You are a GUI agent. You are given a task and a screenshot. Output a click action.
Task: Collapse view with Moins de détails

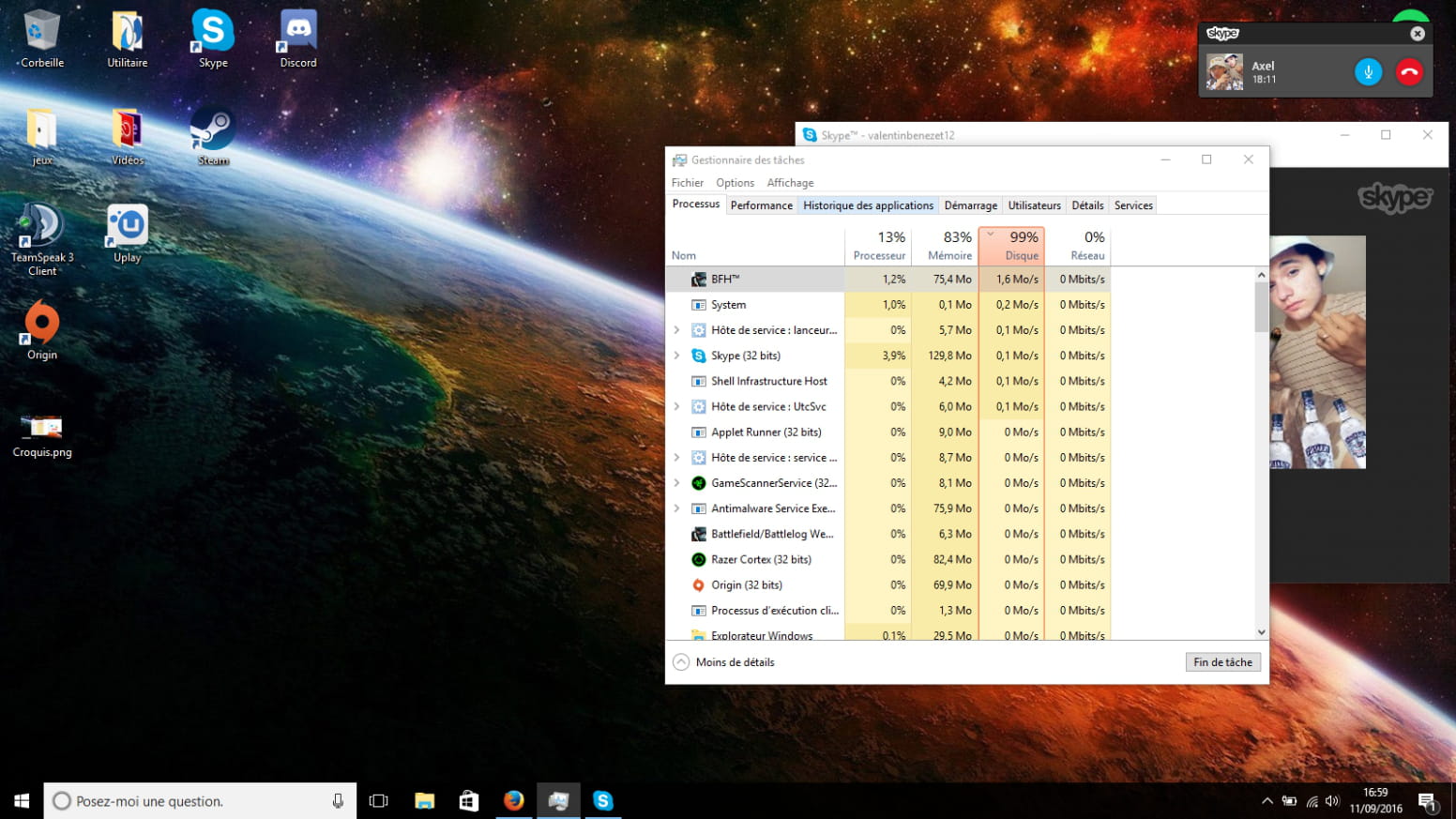click(724, 662)
